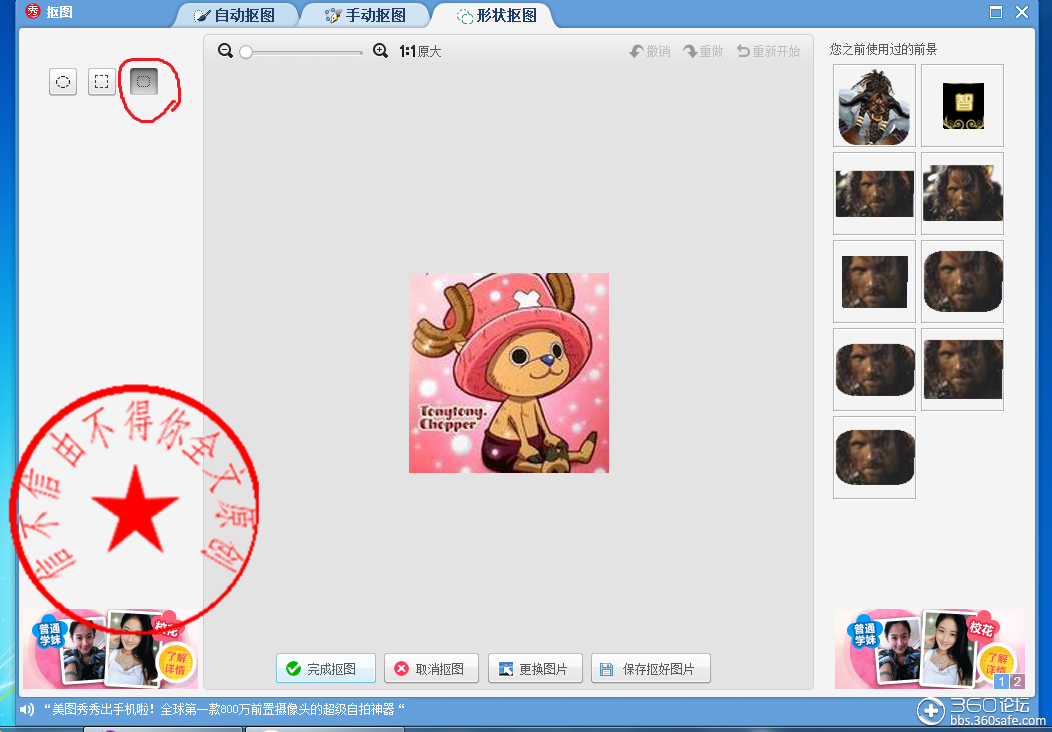Viewport: 1052px width, 732px height.
Task: Click the 保存抠好图片 save button
Action: [x=650, y=669]
